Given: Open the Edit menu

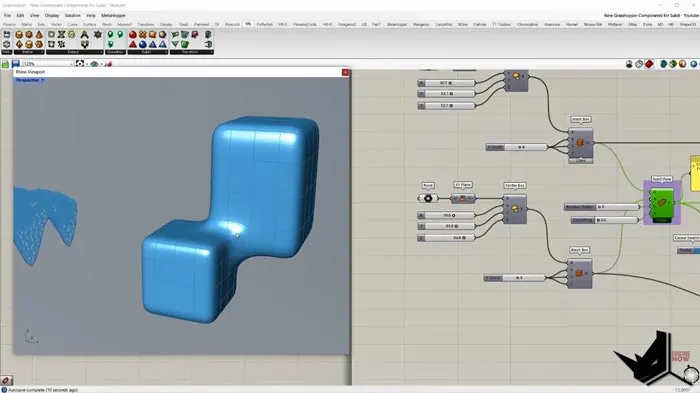Looking at the screenshot, I should pyautogui.click(x=21, y=15).
